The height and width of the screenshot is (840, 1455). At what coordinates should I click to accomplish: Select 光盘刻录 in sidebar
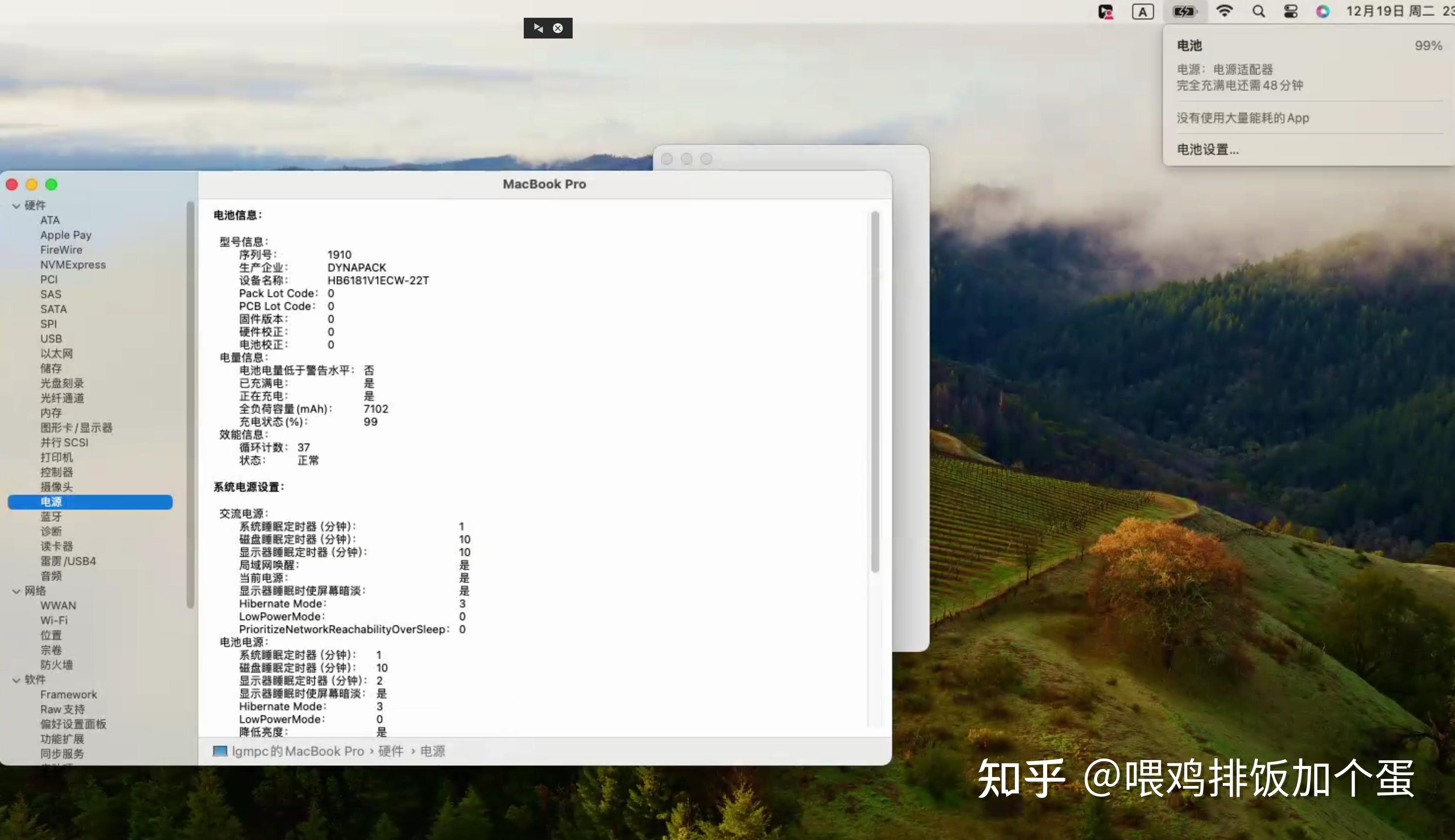click(x=62, y=383)
